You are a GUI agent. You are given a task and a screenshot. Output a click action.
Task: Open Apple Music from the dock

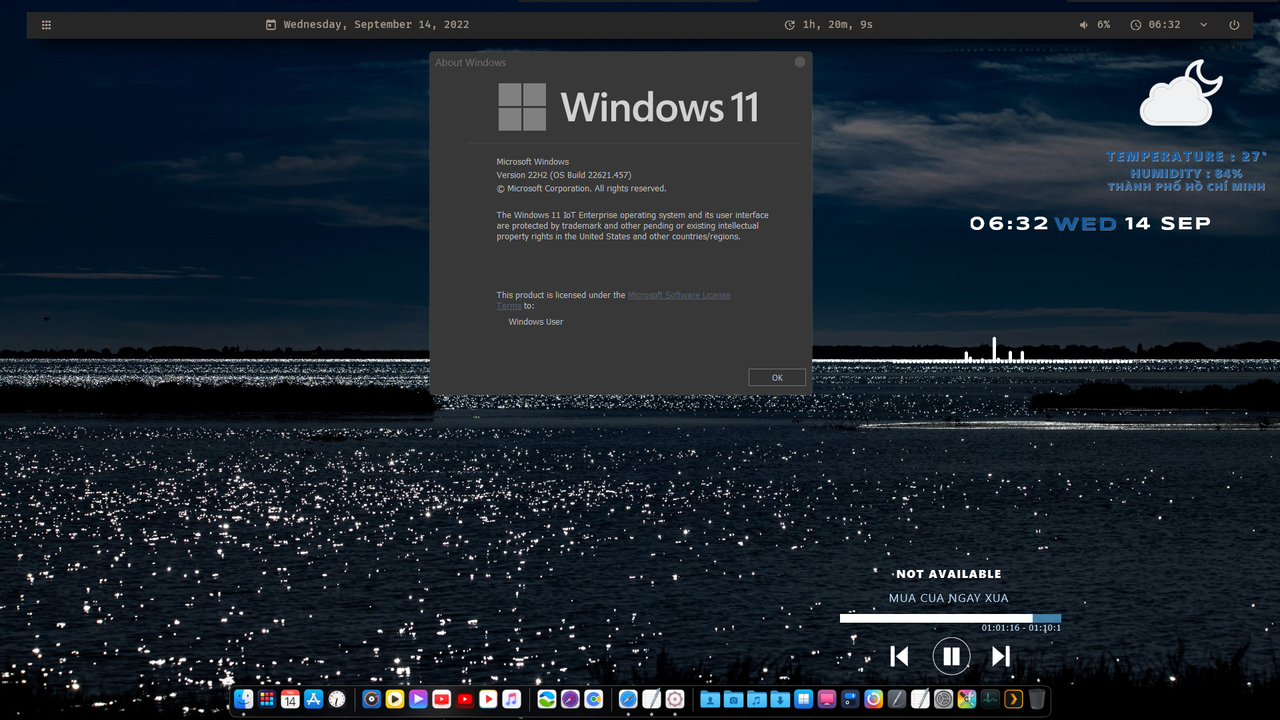(x=511, y=699)
